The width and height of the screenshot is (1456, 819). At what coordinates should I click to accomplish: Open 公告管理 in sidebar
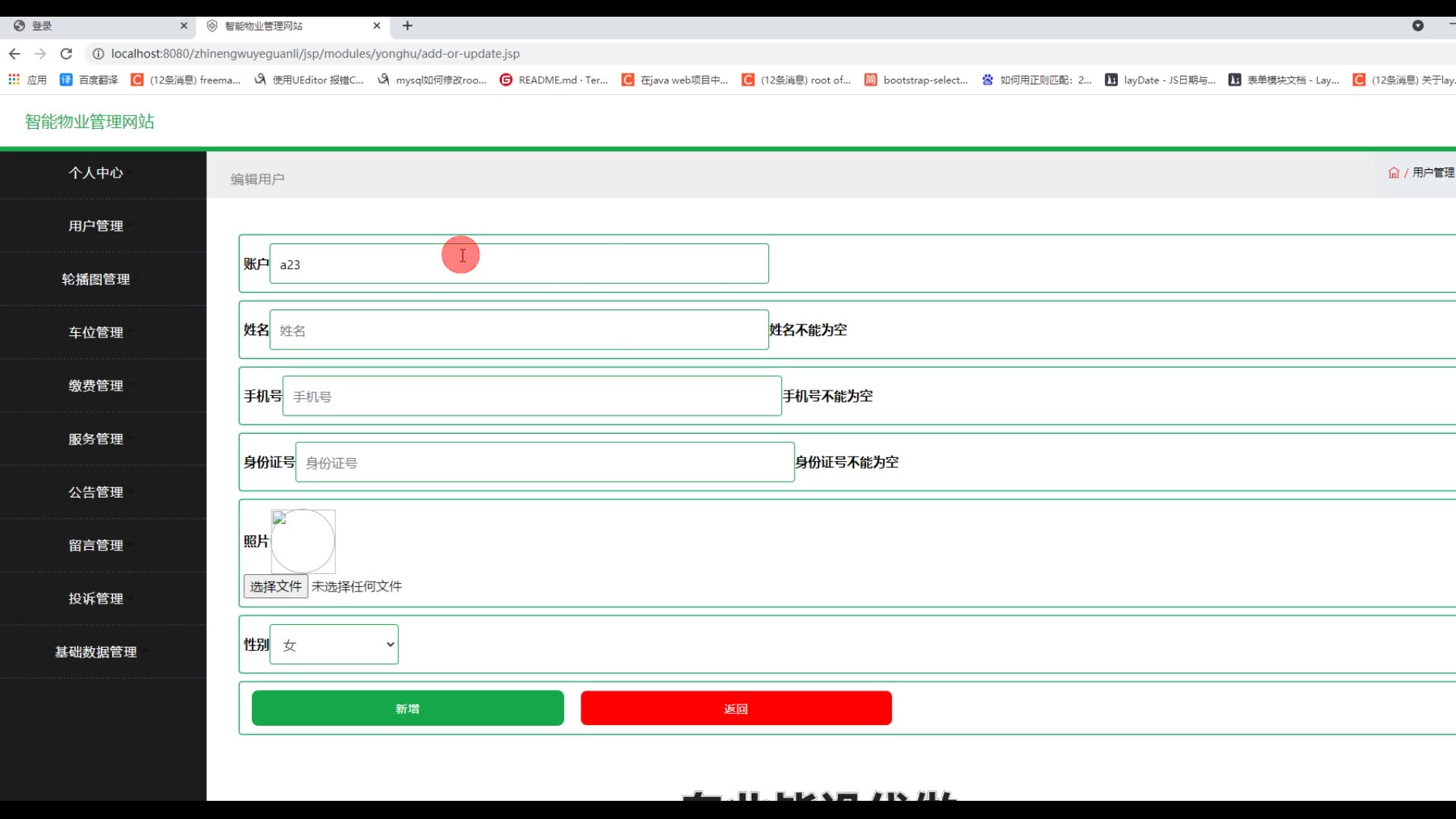[96, 492]
